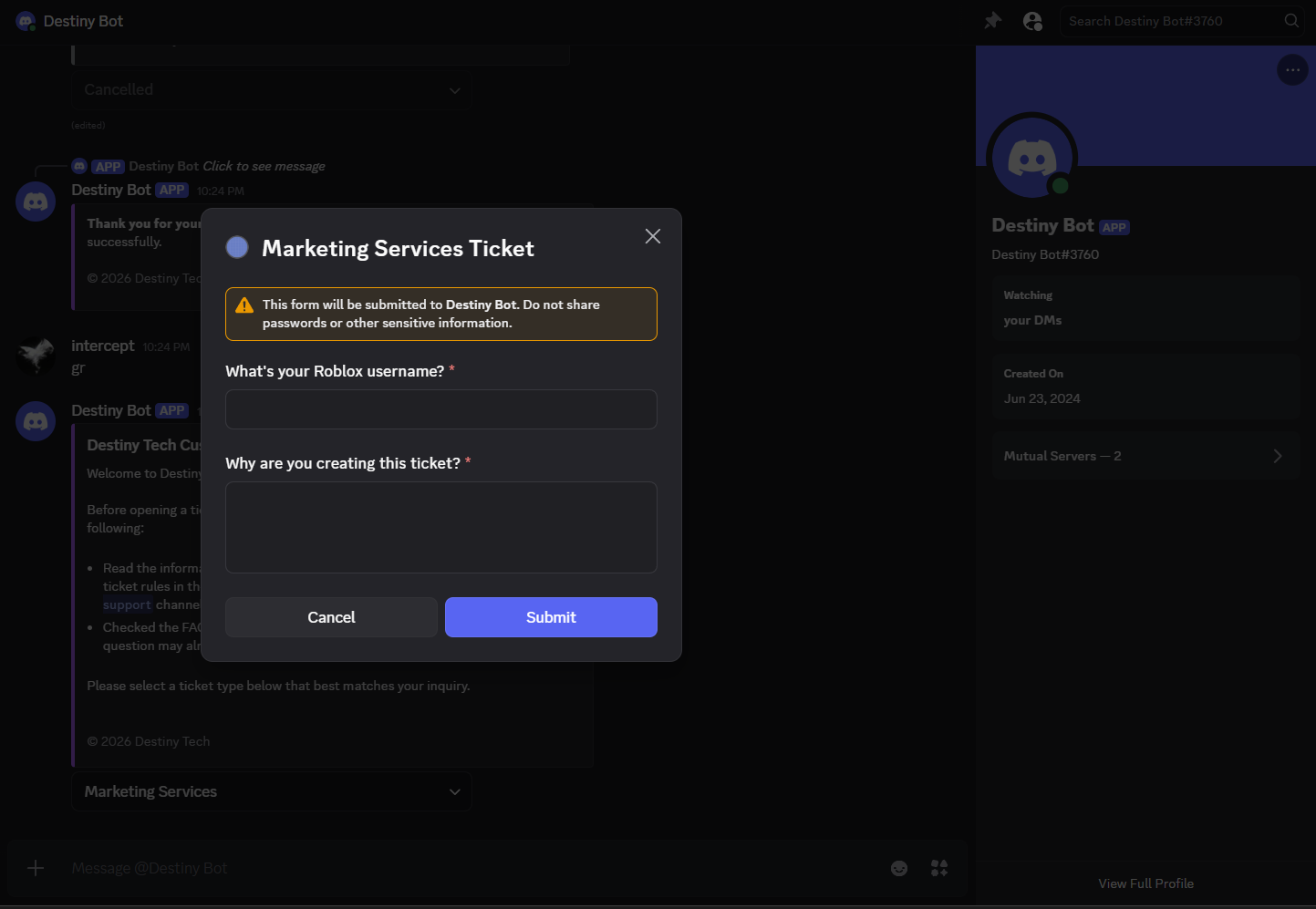Click the Created On Jun 23, 2024 card
The image size is (1316, 909).
tap(1145, 387)
